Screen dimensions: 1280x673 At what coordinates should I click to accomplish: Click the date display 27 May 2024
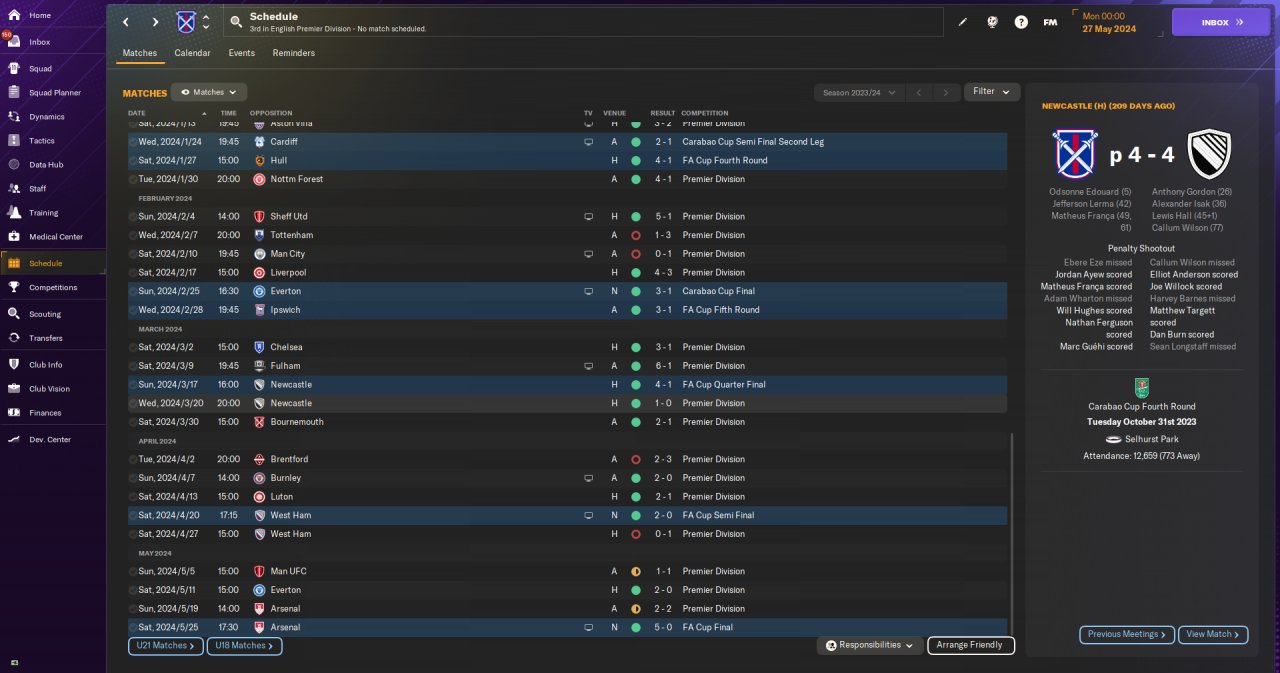[1109, 29]
